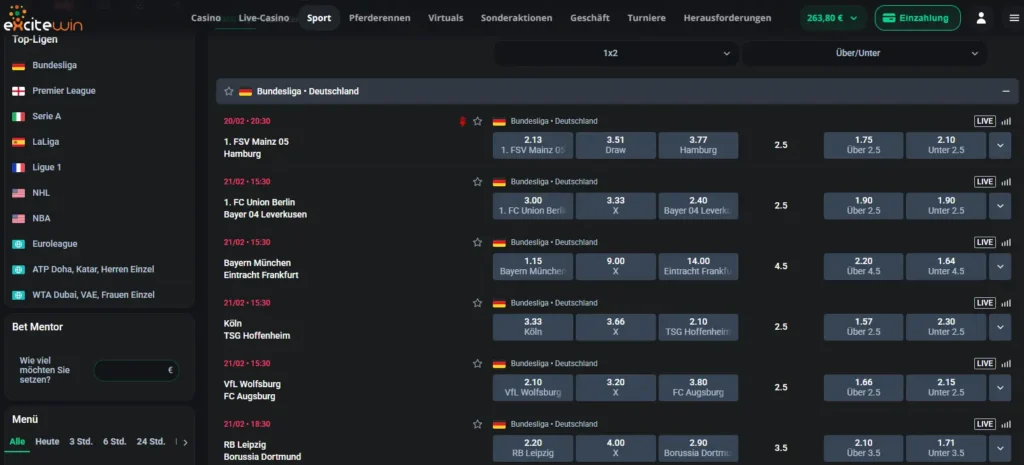
Task: Select Serie A in Top-Ligen sidebar
Action: (46, 116)
